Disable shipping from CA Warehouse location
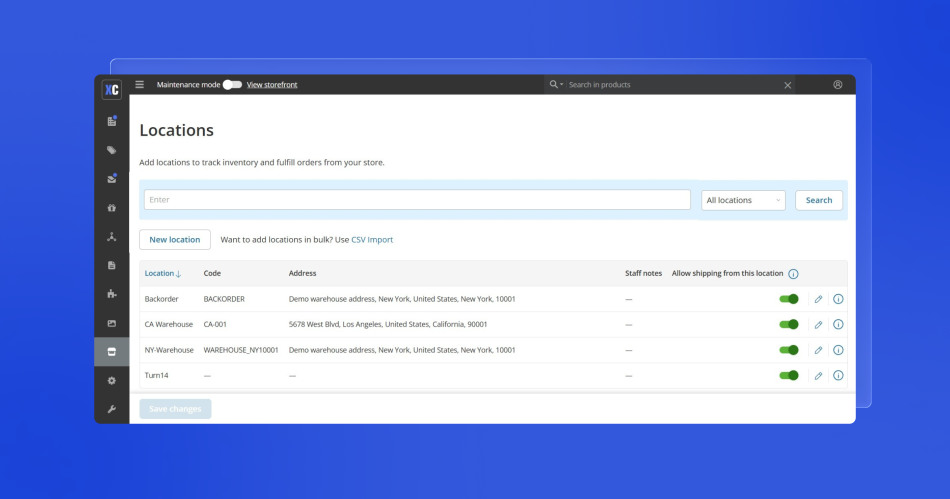 pyautogui.click(x=789, y=324)
